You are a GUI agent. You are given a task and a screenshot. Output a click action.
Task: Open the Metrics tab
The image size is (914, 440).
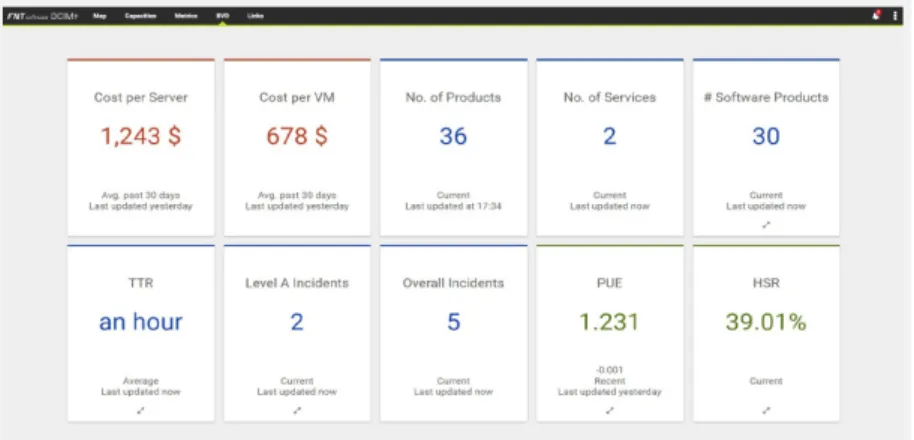[x=186, y=16]
